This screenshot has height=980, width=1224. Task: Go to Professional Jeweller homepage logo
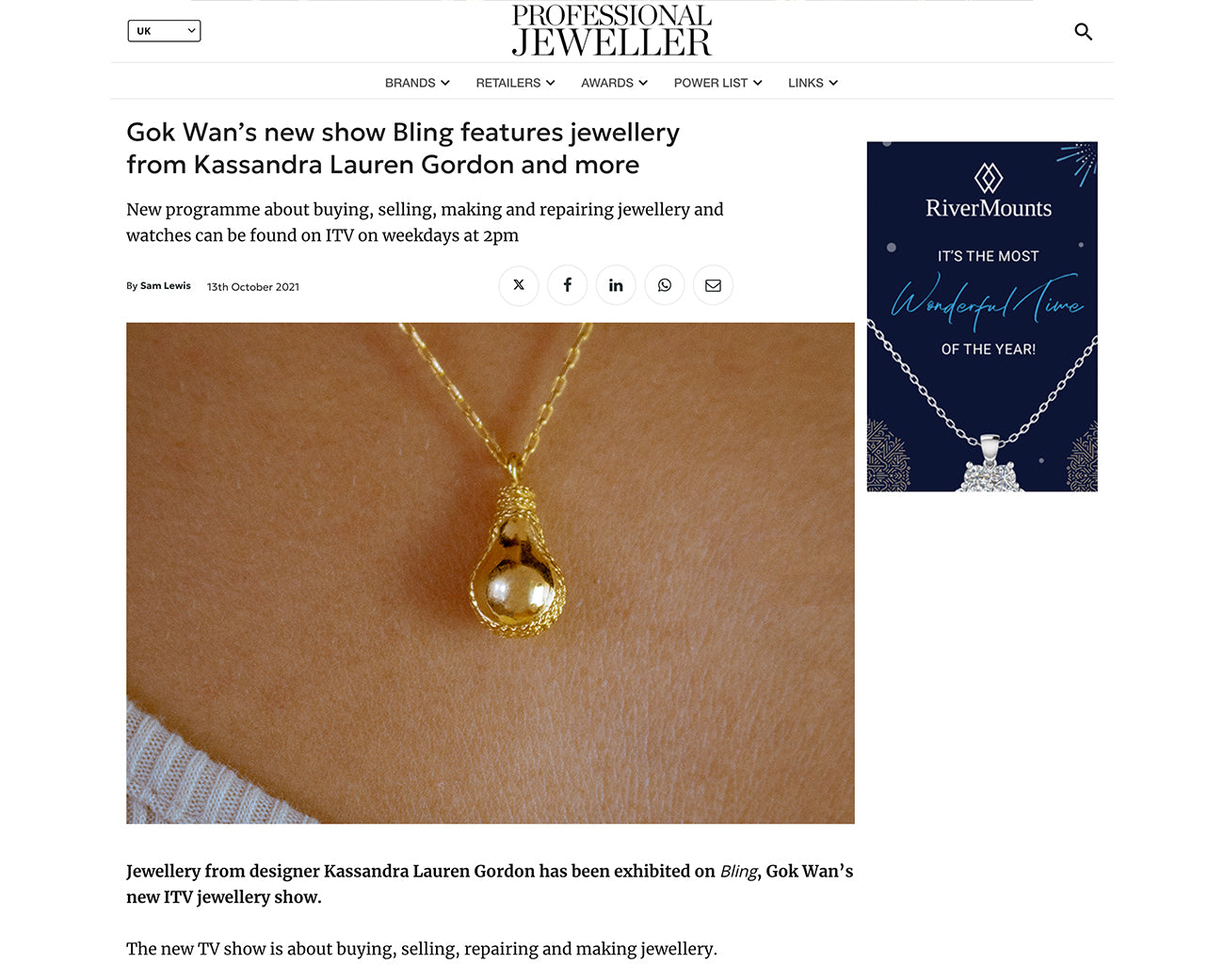(x=612, y=31)
